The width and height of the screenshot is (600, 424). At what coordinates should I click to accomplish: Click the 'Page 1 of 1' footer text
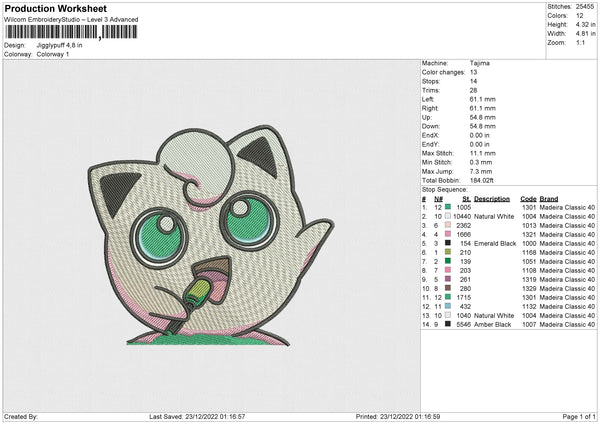point(579,416)
